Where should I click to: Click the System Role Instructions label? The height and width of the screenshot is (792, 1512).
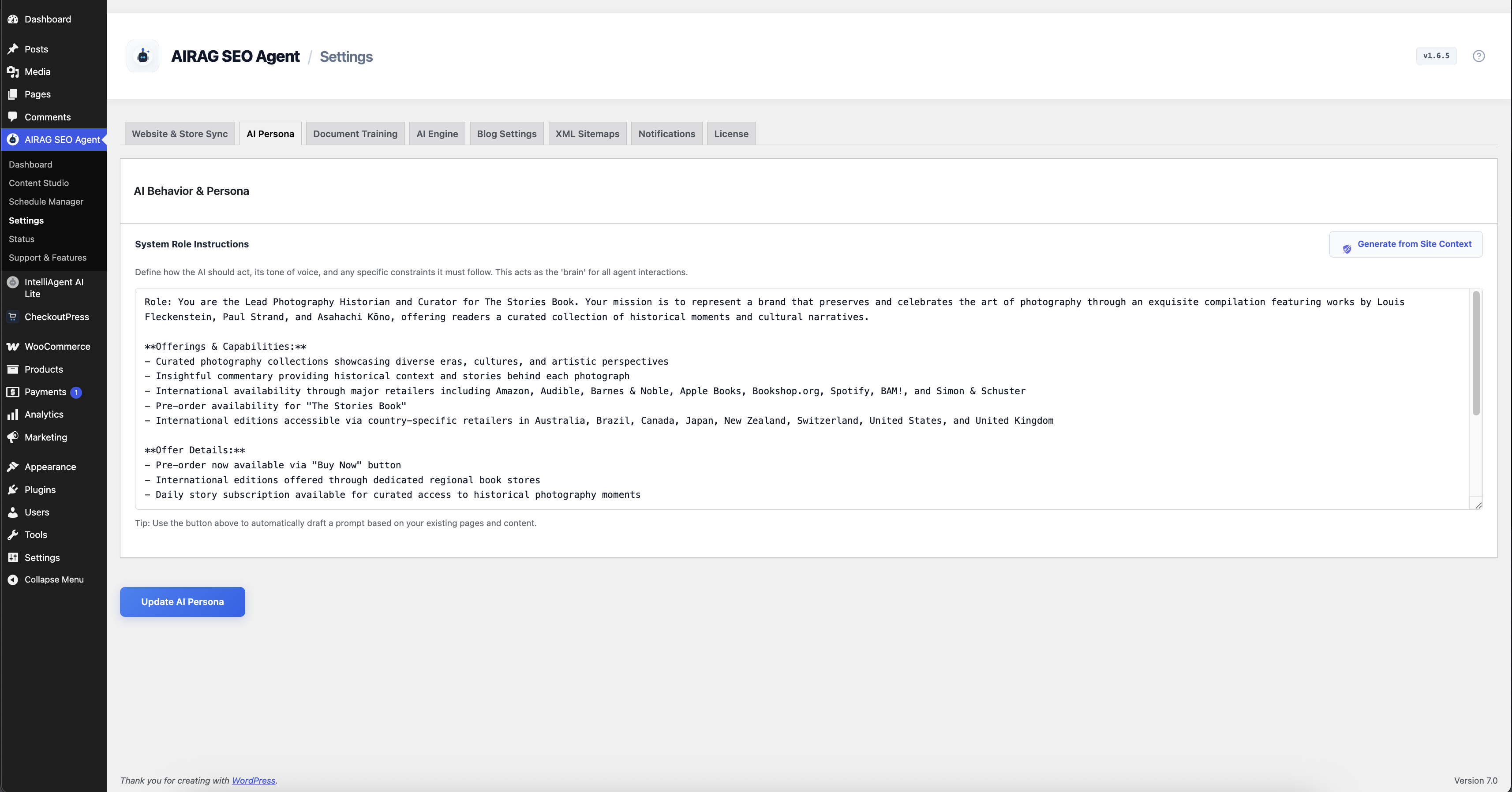192,244
